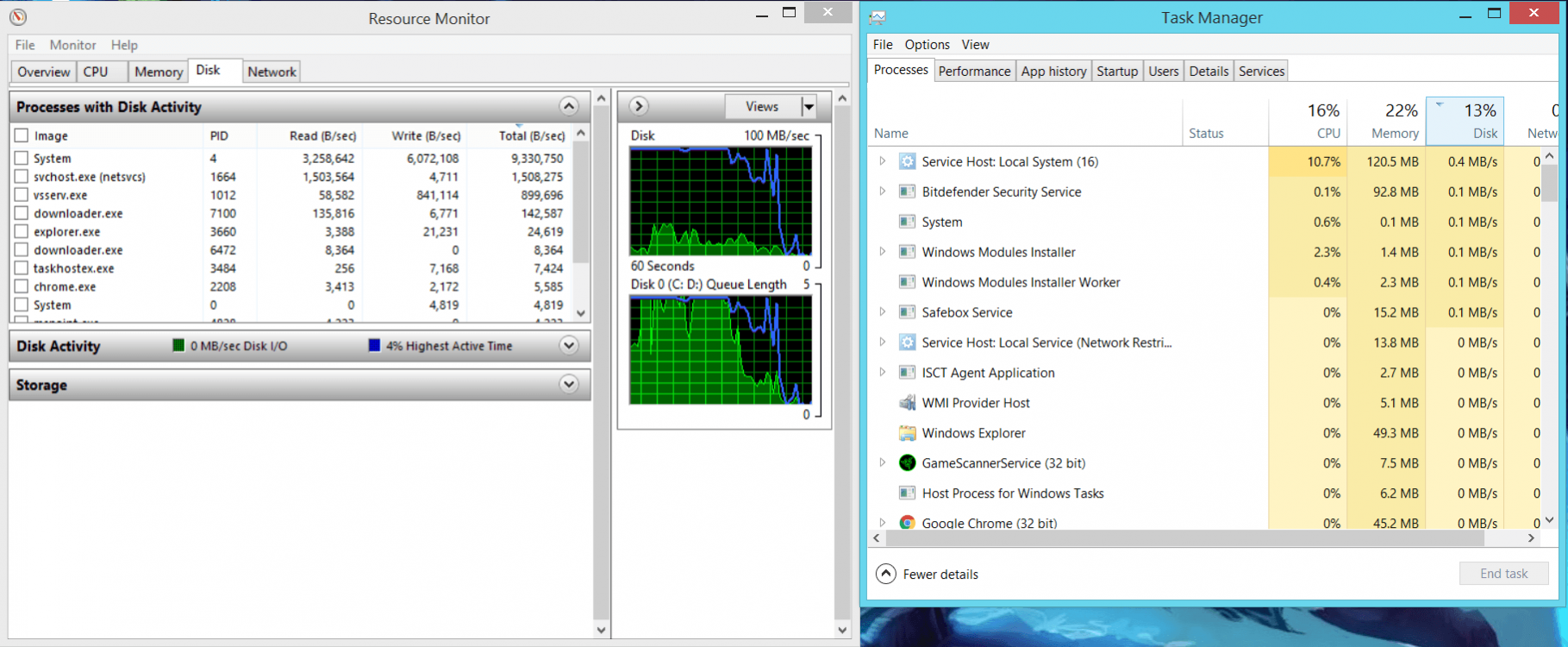
Task: Expand the Storage section
Action: click(x=569, y=384)
